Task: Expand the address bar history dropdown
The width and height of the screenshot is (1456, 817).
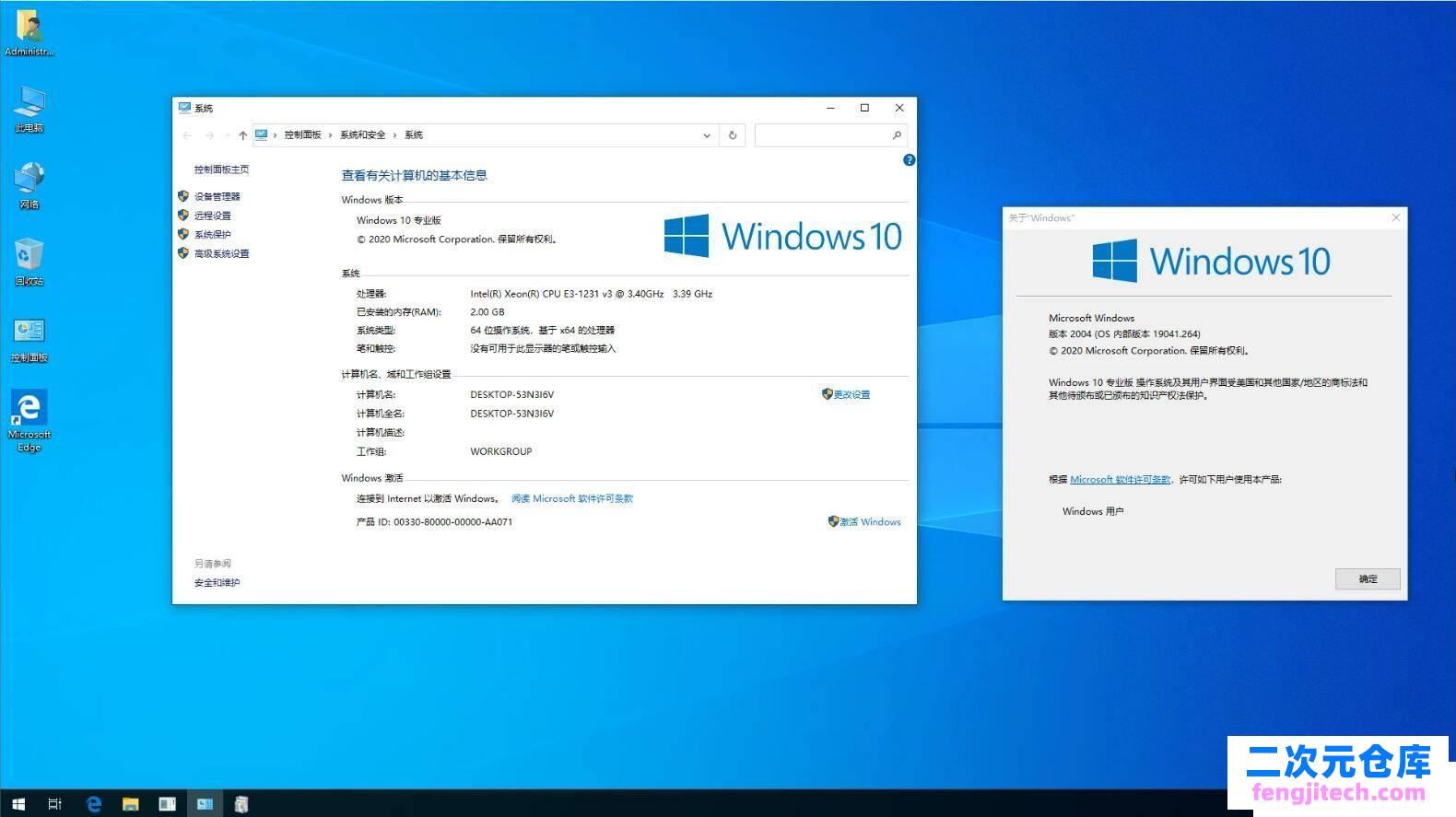Action: coord(707,135)
